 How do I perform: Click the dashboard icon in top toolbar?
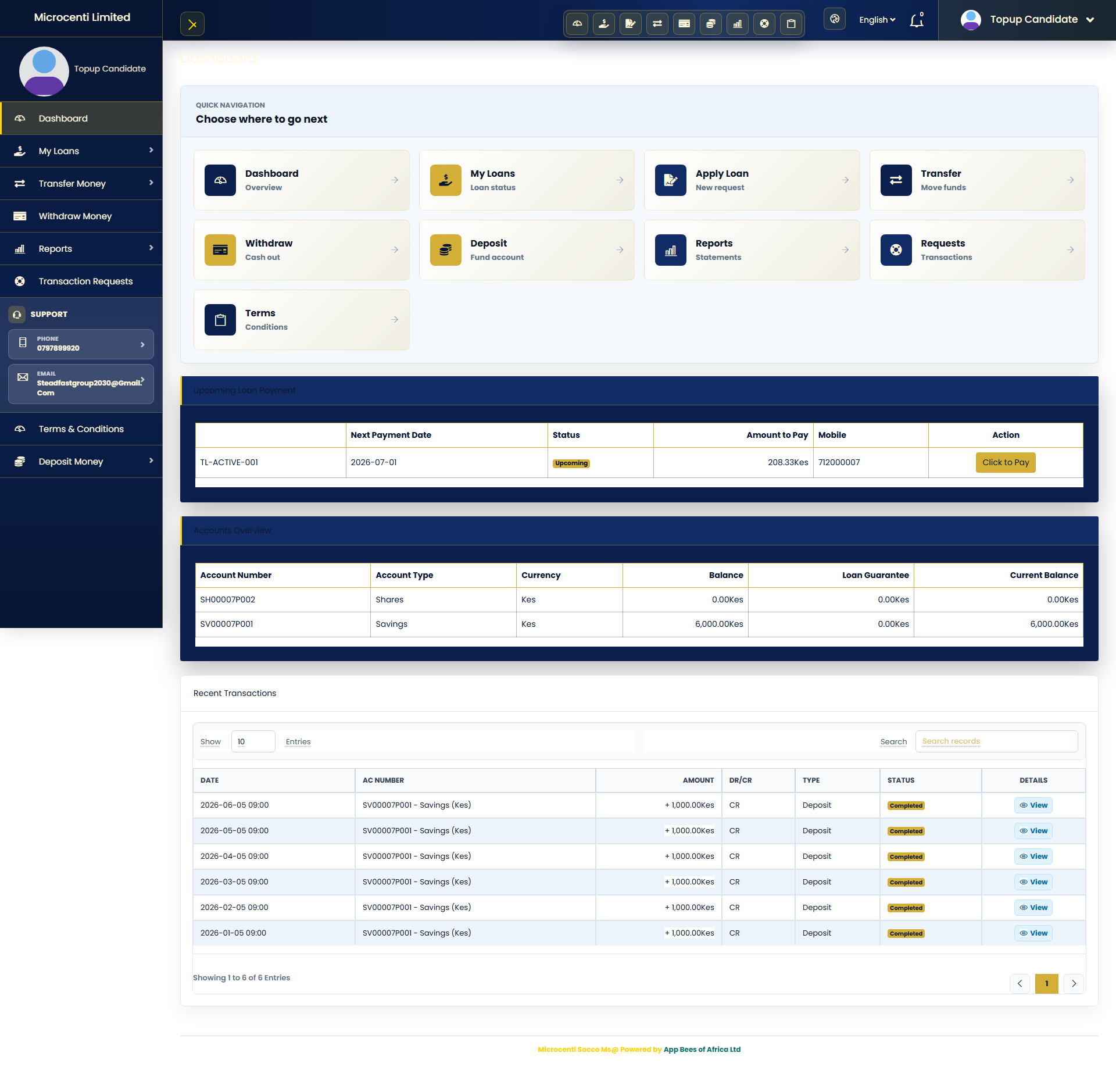pyautogui.click(x=577, y=24)
